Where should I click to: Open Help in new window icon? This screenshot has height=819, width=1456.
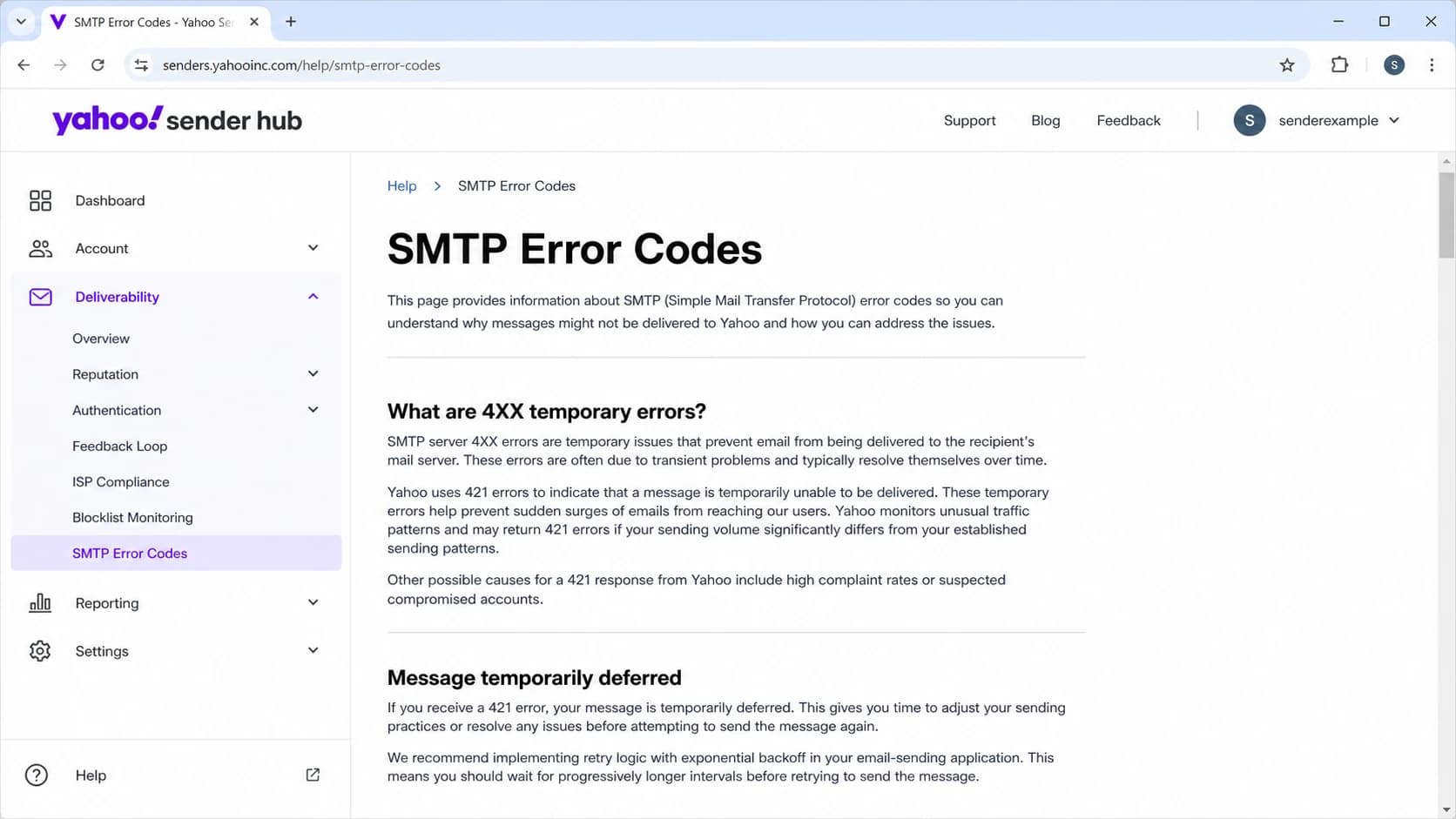[x=313, y=775]
